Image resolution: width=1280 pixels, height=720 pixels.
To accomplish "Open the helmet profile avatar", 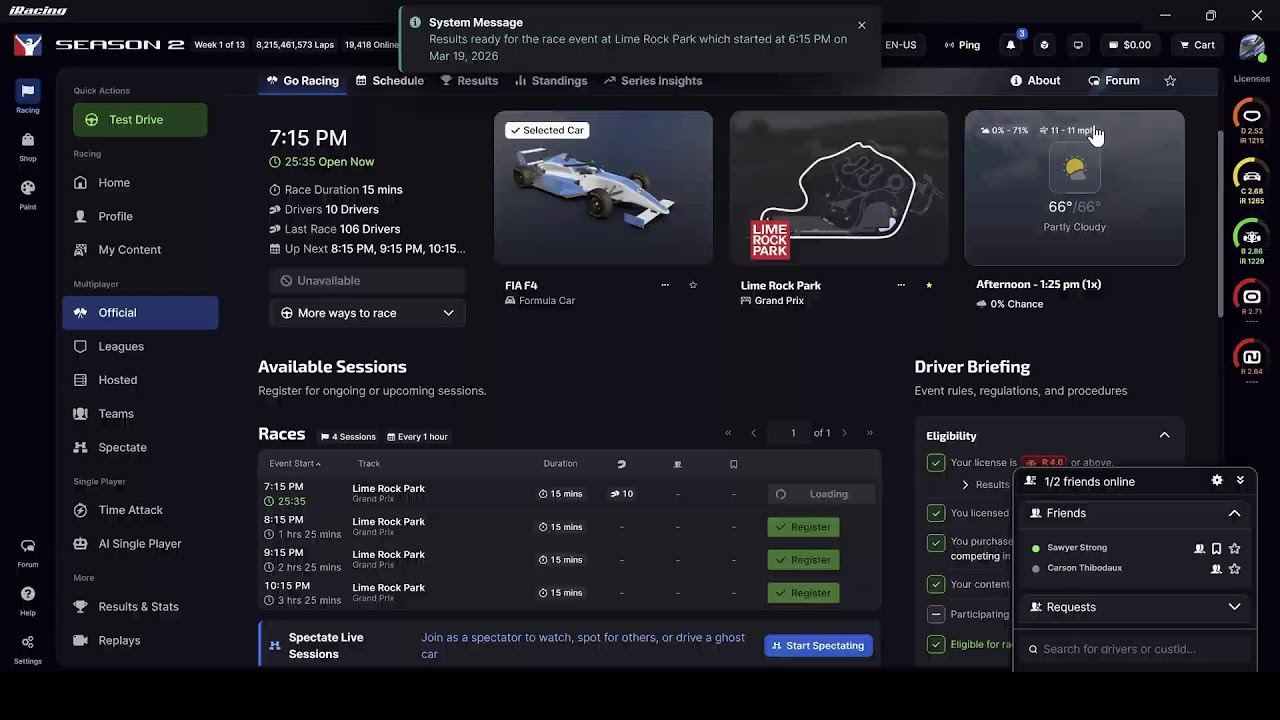I will [x=1252, y=47].
